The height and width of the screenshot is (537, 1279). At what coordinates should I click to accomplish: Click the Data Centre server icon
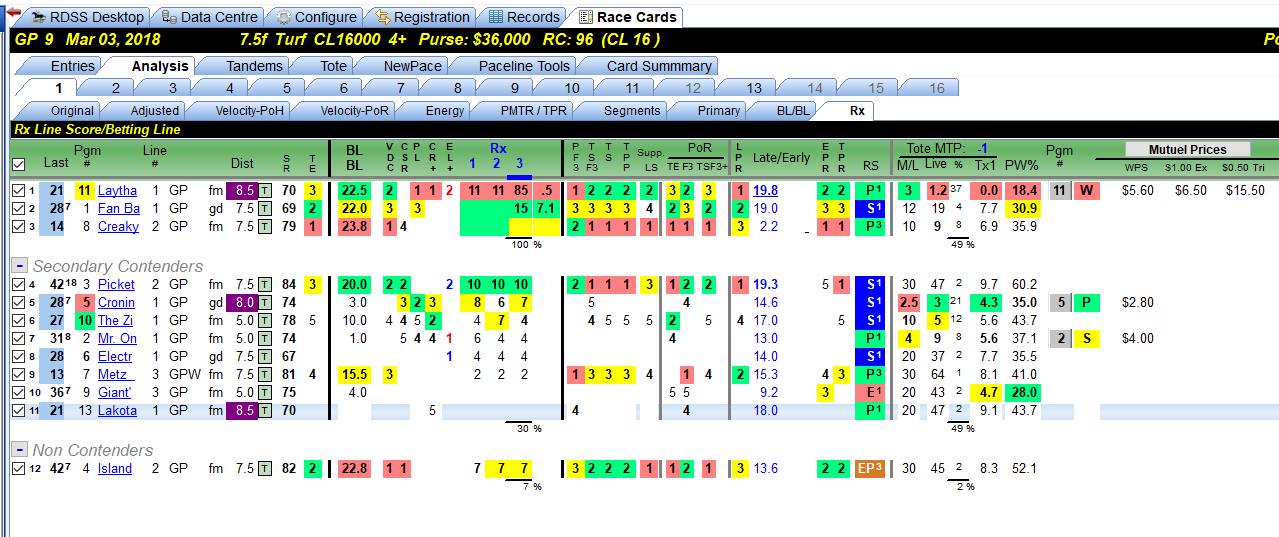click(169, 17)
